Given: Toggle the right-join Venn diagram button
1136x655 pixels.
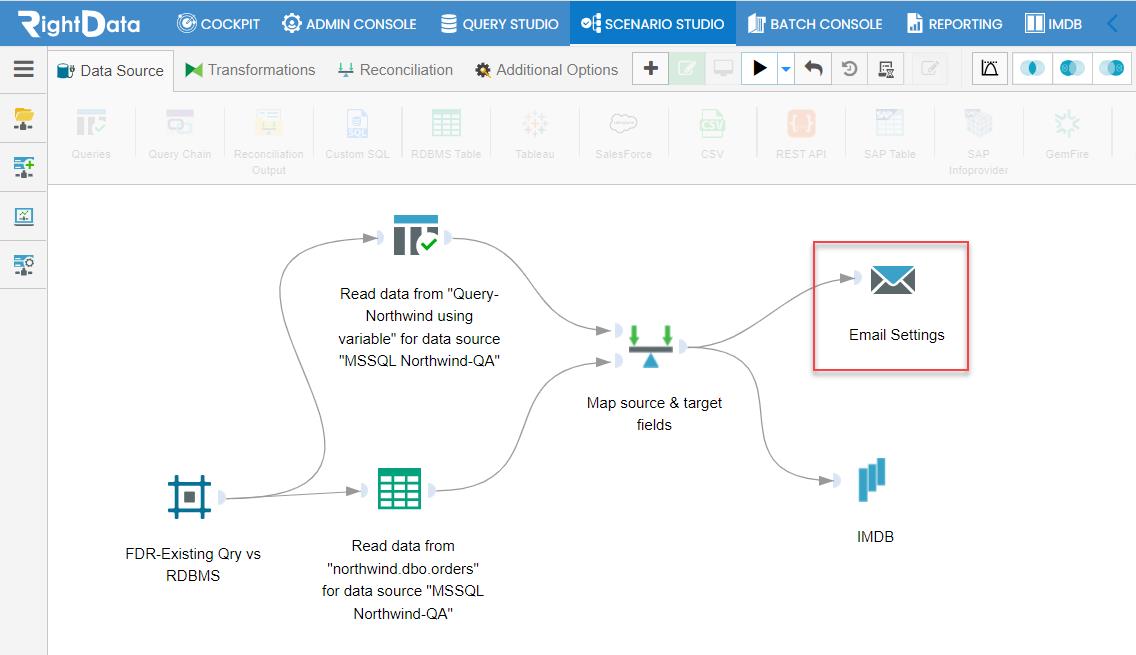Looking at the screenshot, I should point(1111,69).
